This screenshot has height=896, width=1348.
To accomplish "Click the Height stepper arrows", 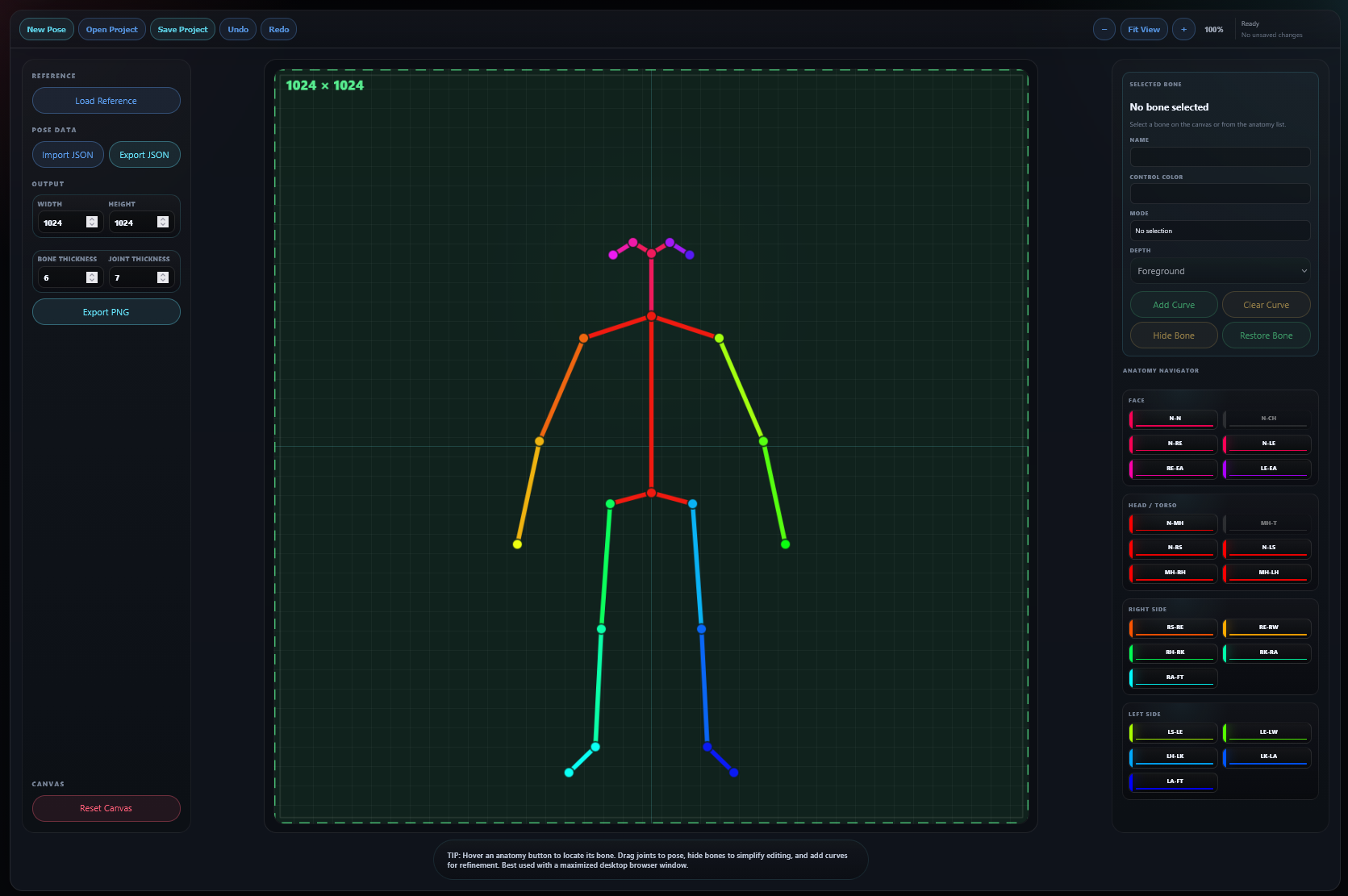I will point(163,223).
